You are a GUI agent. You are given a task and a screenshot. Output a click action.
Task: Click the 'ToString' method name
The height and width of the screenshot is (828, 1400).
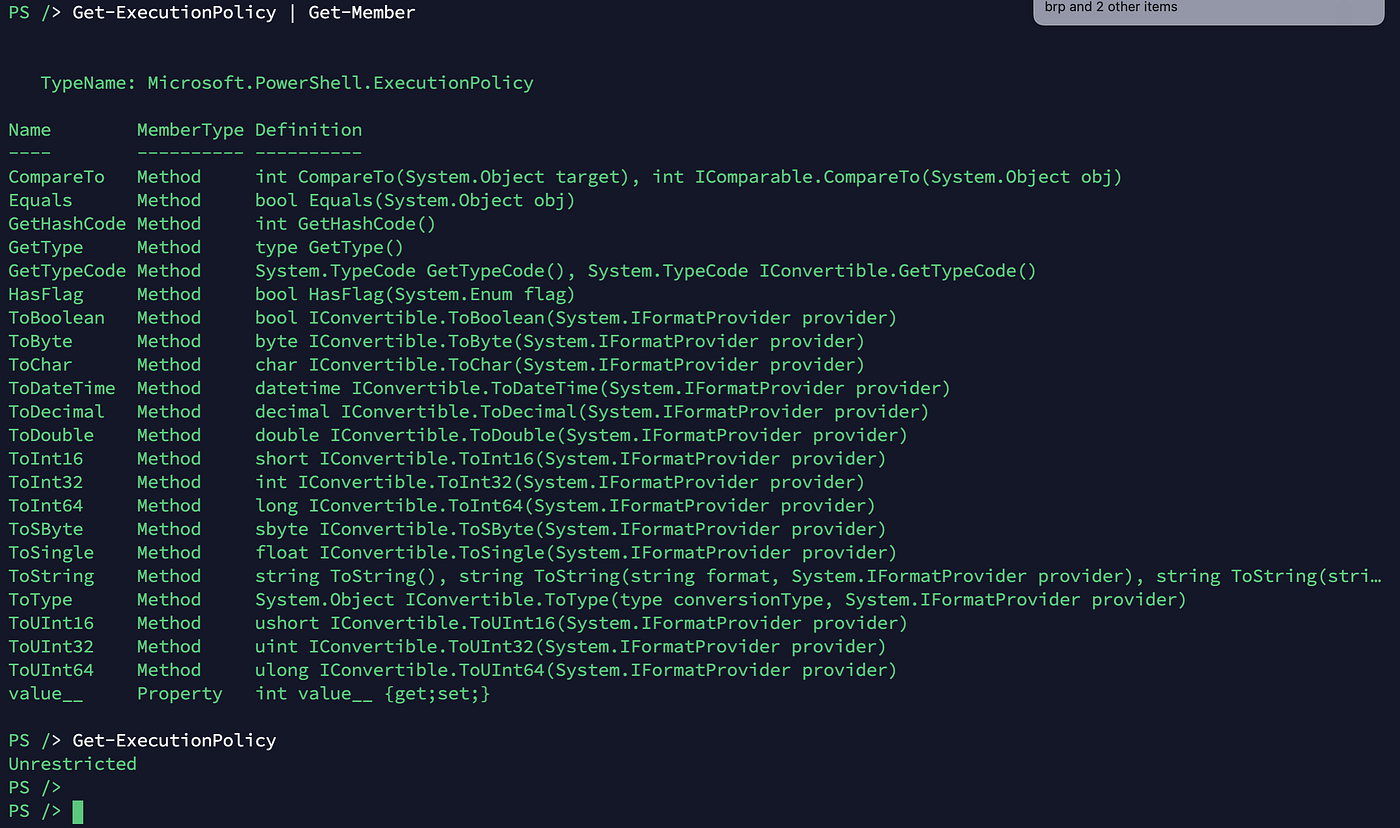51,576
